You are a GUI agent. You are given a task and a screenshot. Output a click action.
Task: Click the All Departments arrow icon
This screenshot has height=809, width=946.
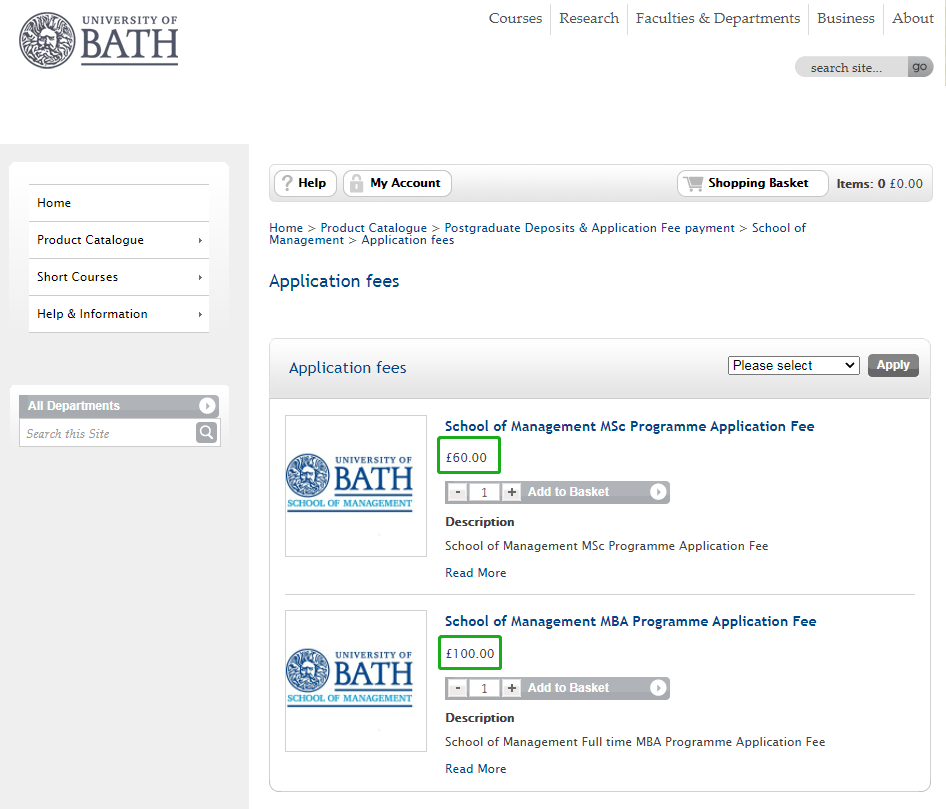[x=207, y=405]
